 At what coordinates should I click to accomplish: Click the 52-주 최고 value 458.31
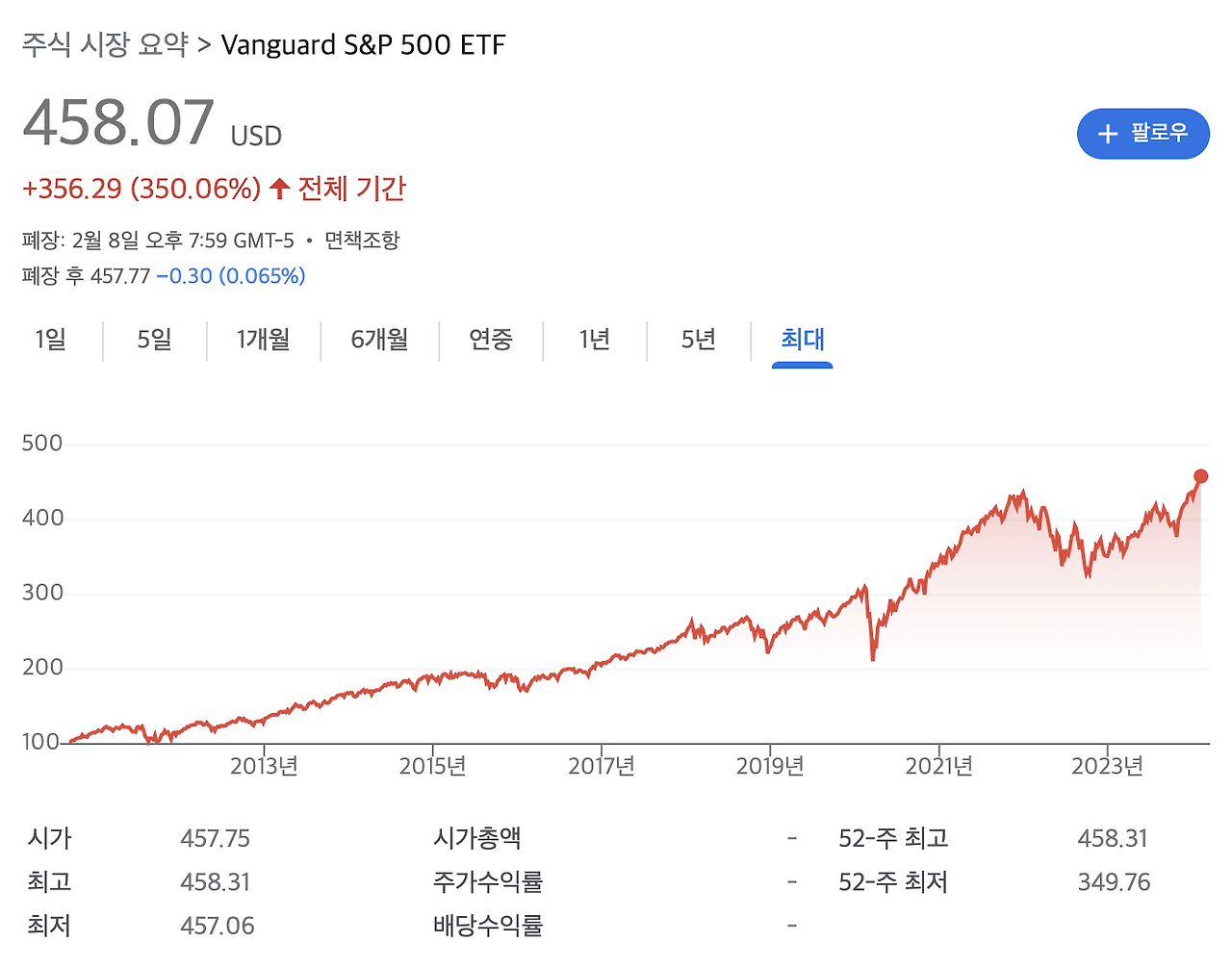(1114, 838)
